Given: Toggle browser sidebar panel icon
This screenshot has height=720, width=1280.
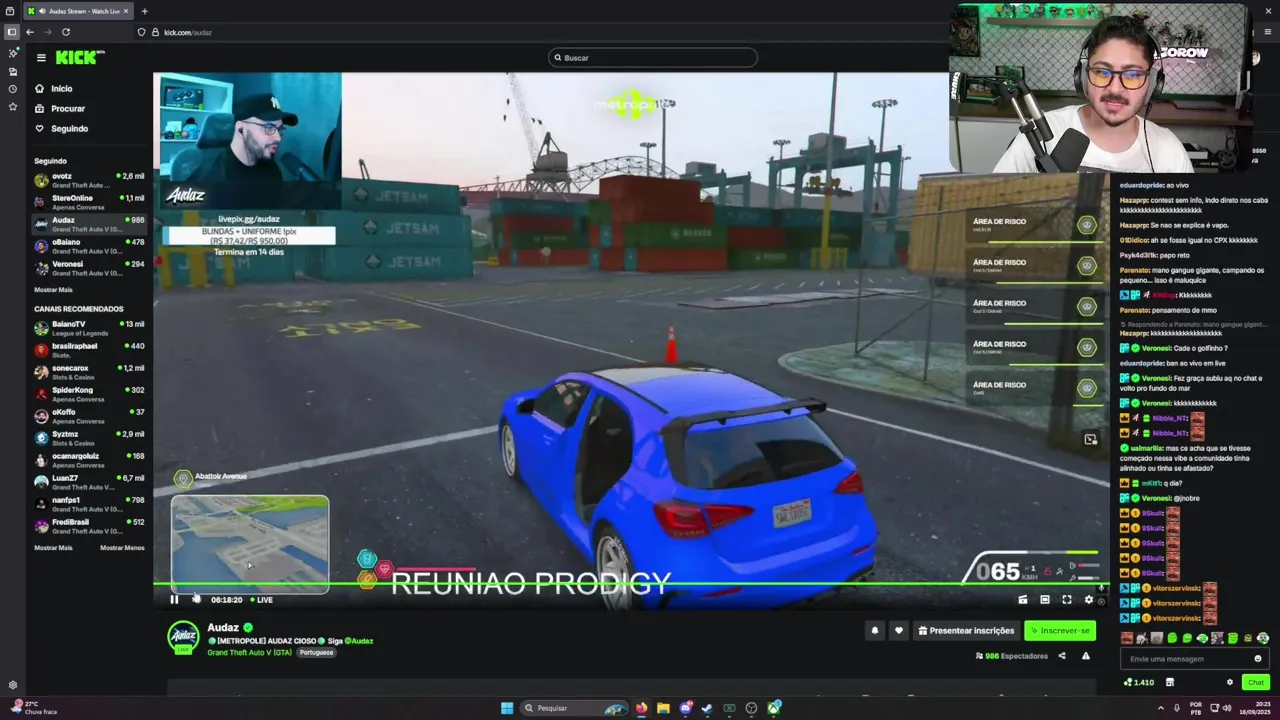Looking at the screenshot, I should click(x=12, y=32).
